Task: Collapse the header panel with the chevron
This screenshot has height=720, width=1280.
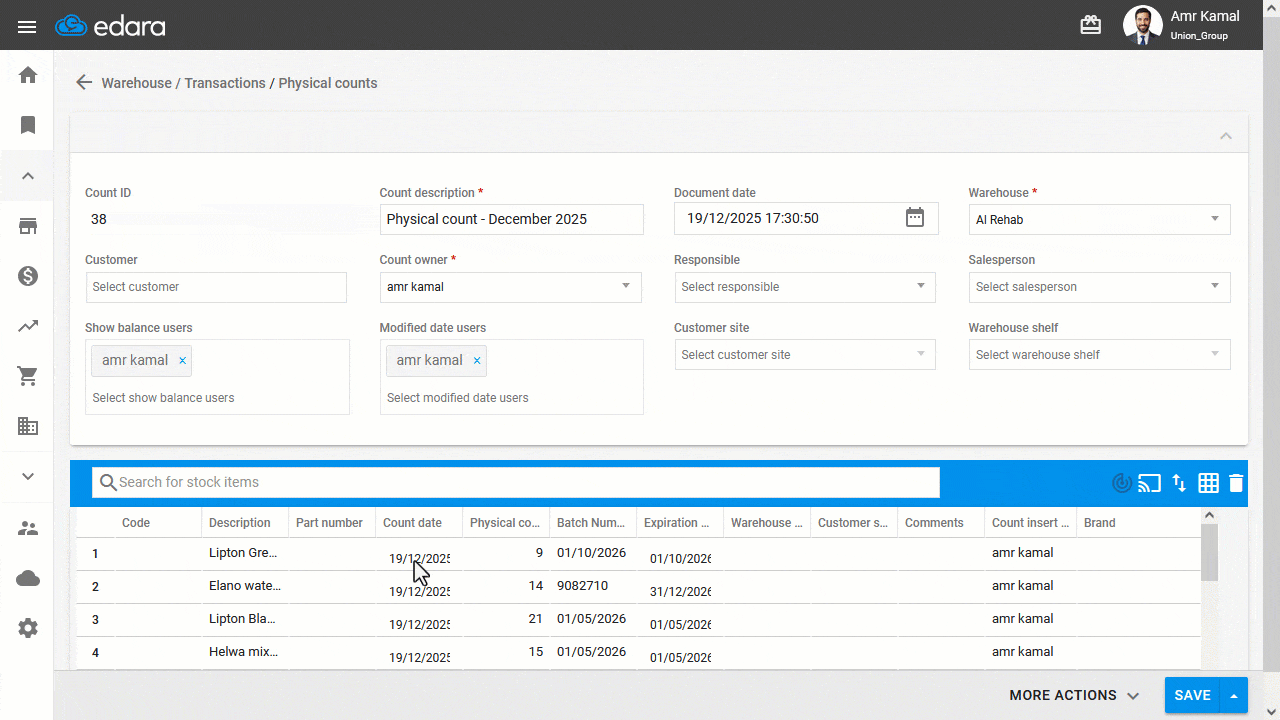Action: [1226, 136]
